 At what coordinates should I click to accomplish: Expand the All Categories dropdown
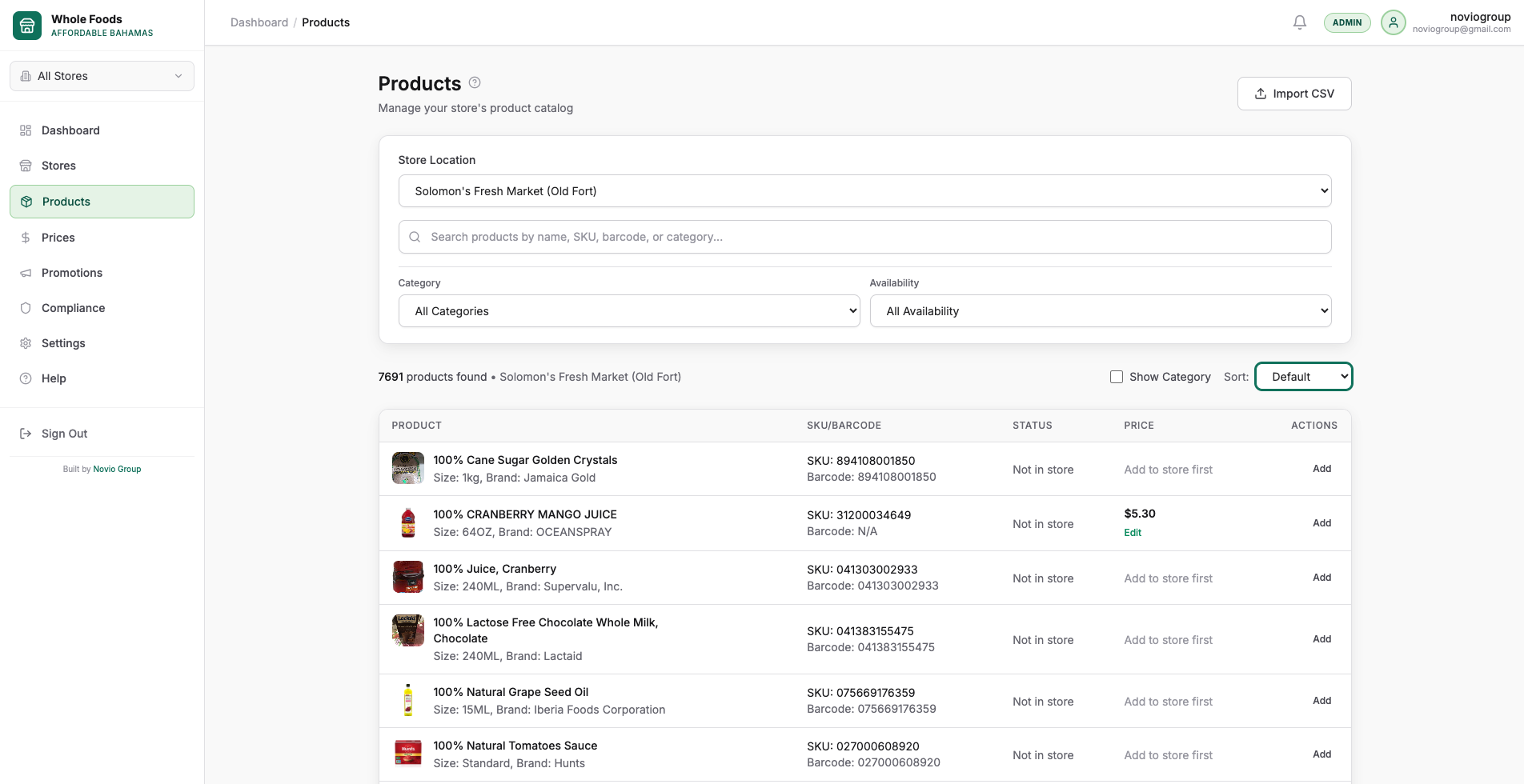point(628,310)
